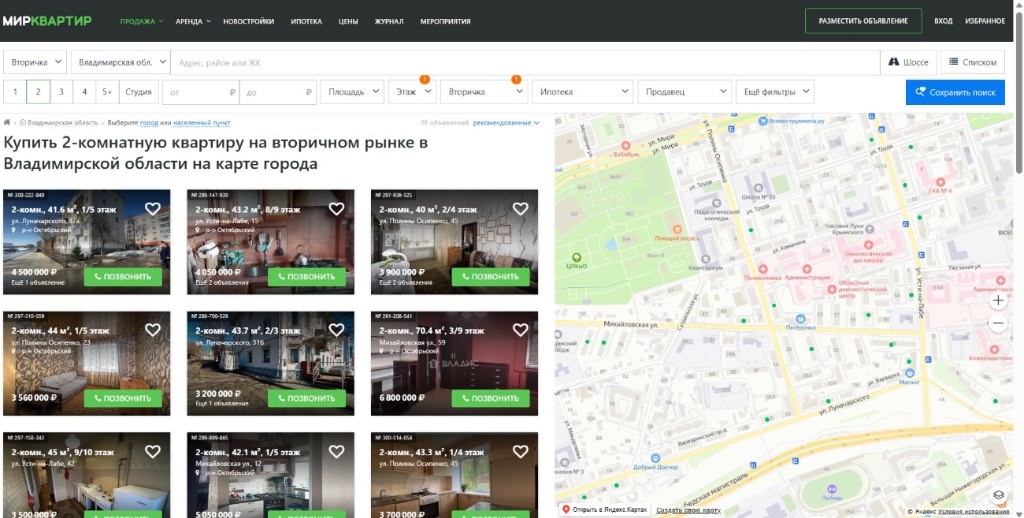Screen dimensions: 1024x518
Task: Click the Магнит store marker on map
Action: 909,373
